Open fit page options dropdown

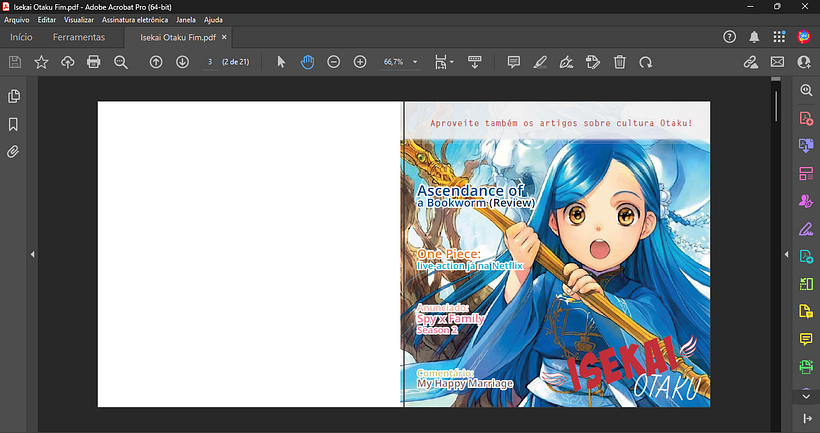point(444,62)
